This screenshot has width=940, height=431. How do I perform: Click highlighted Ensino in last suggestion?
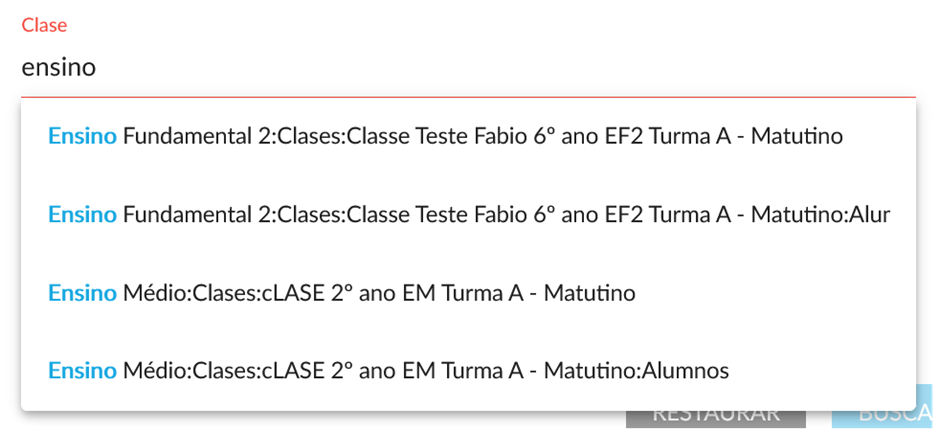[82, 371]
